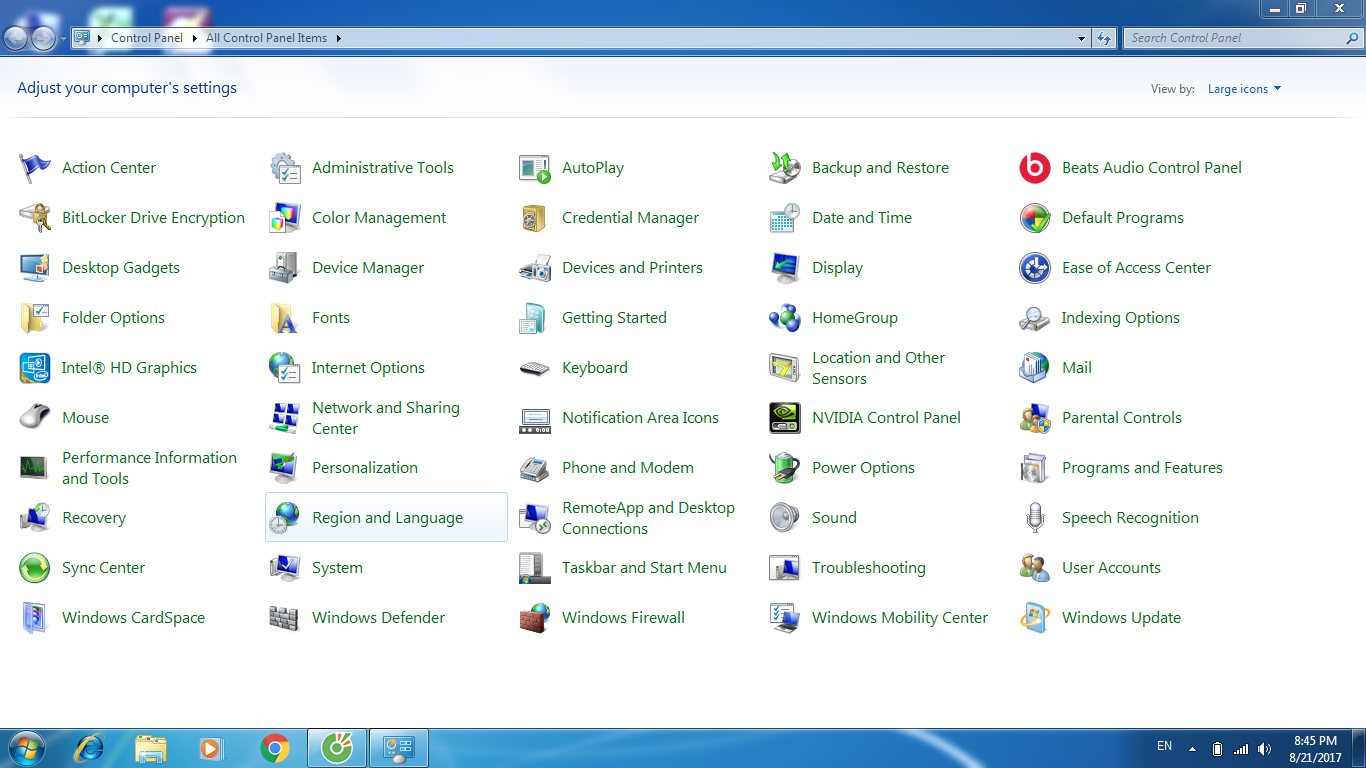Launch Internet Explorer from the taskbar
1366x768 pixels.
pyautogui.click(x=91, y=748)
